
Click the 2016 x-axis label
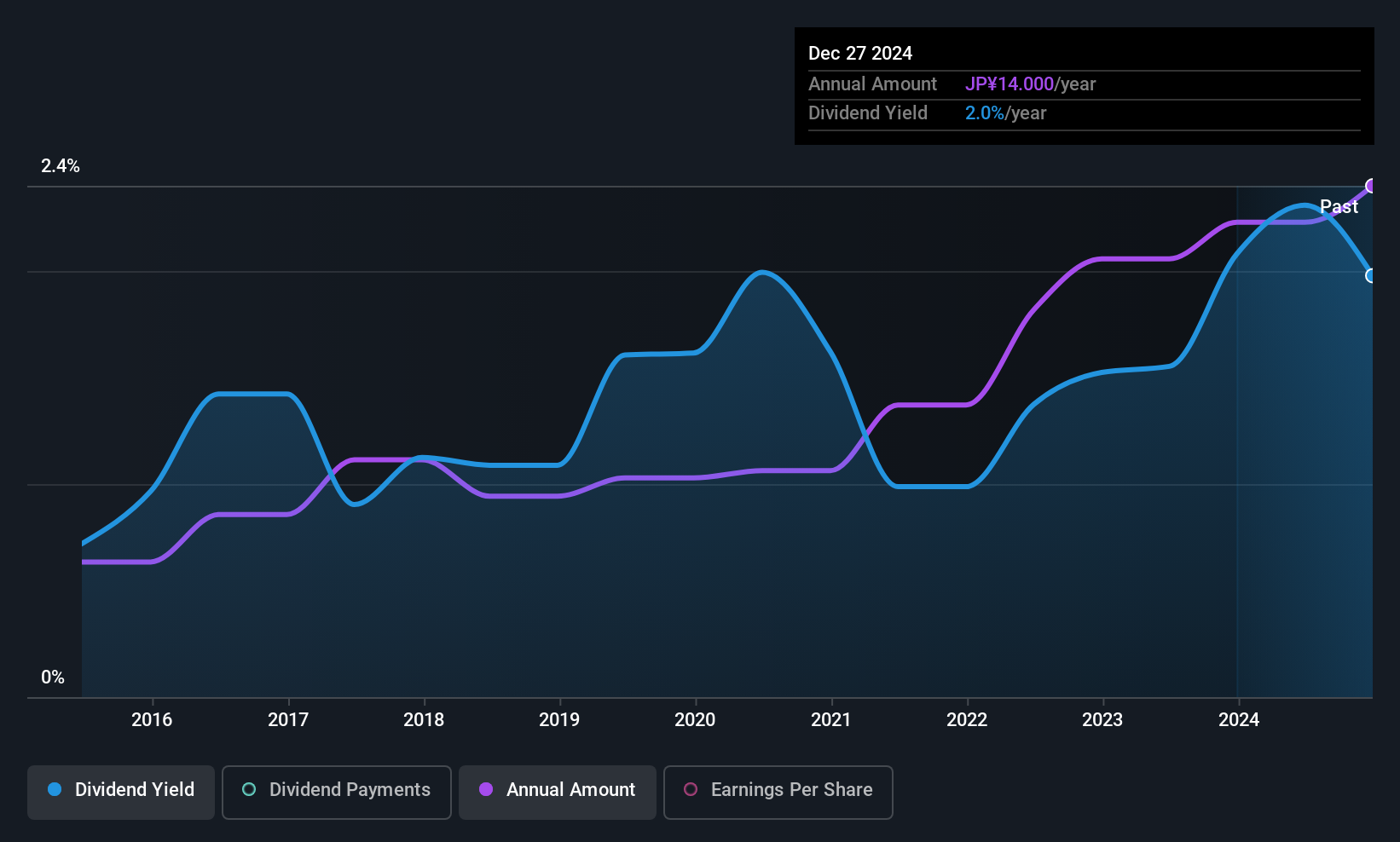(x=152, y=719)
